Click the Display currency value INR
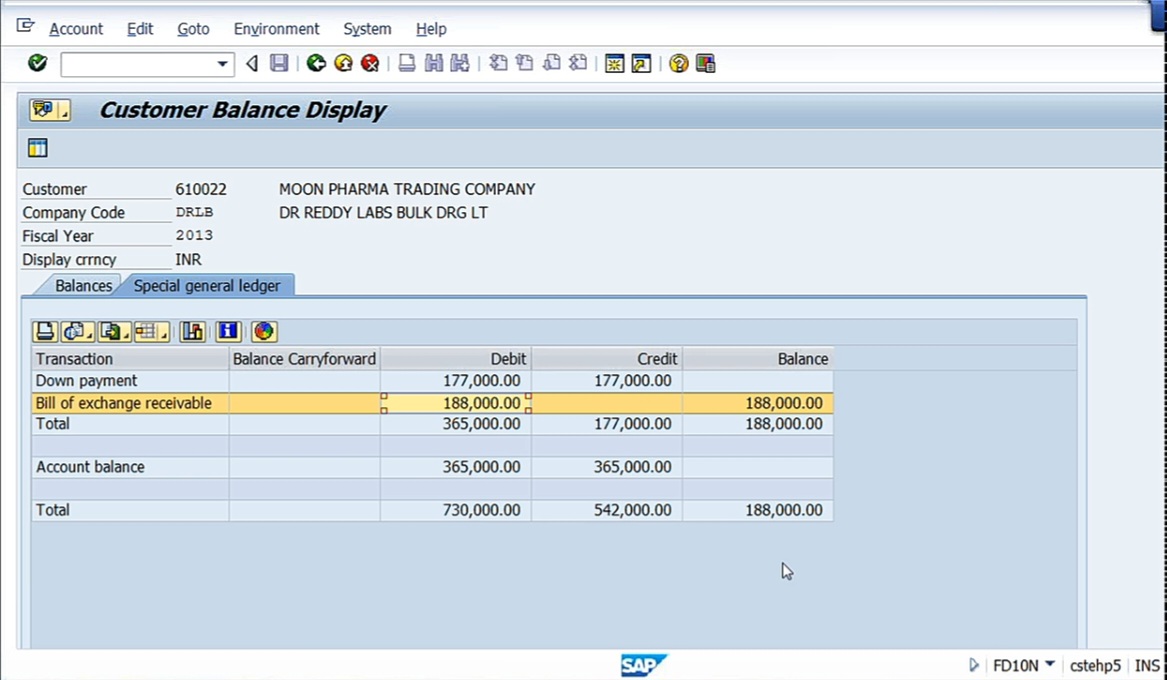The height and width of the screenshot is (680, 1167). [188, 260]
